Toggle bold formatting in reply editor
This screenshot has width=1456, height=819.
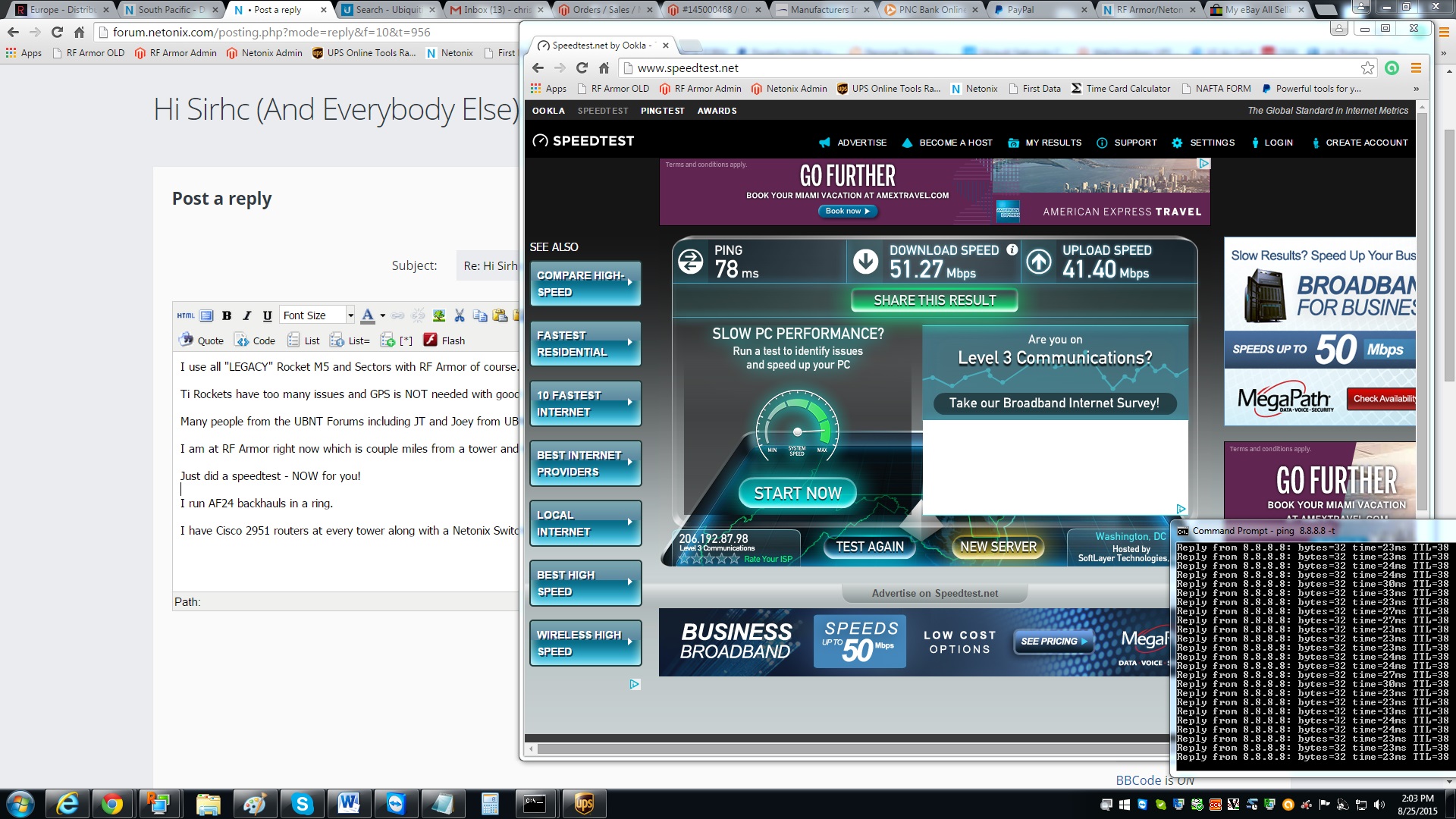coord(226,315)
